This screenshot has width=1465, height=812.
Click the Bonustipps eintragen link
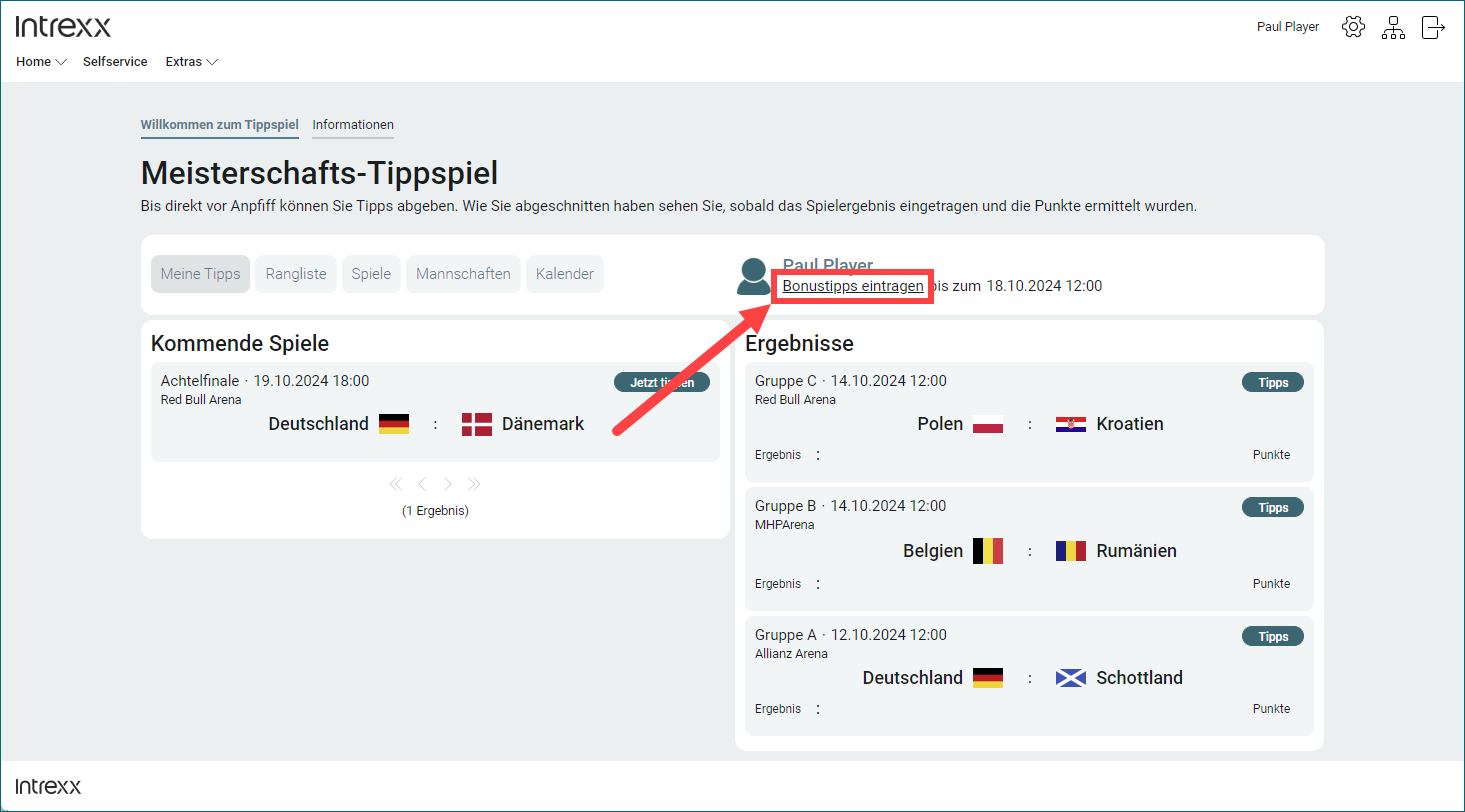[x=853, y=286]
